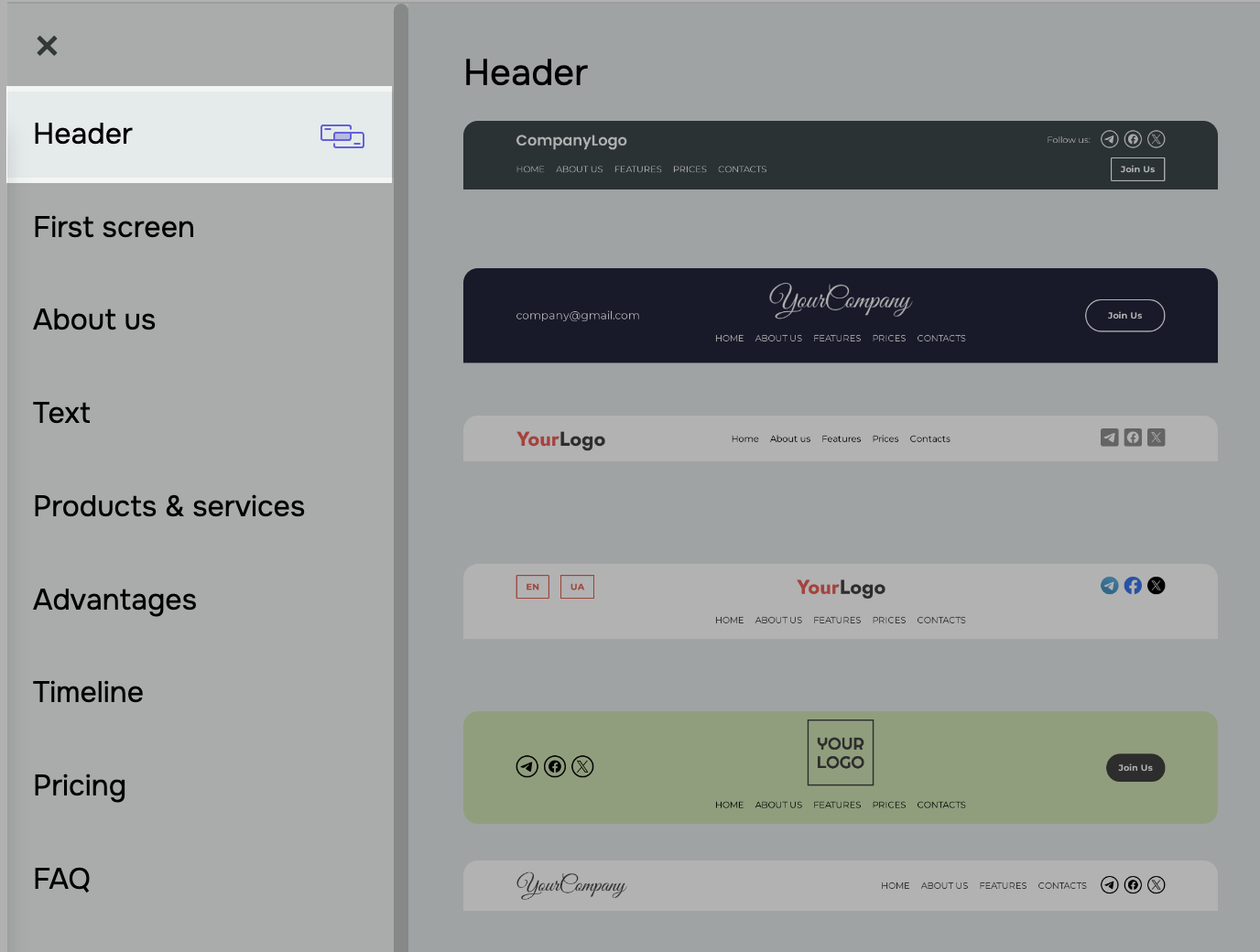Click the Join Us button in the navy header
This screenshot has width=1260, height=952.
[x=1124, y=315]
